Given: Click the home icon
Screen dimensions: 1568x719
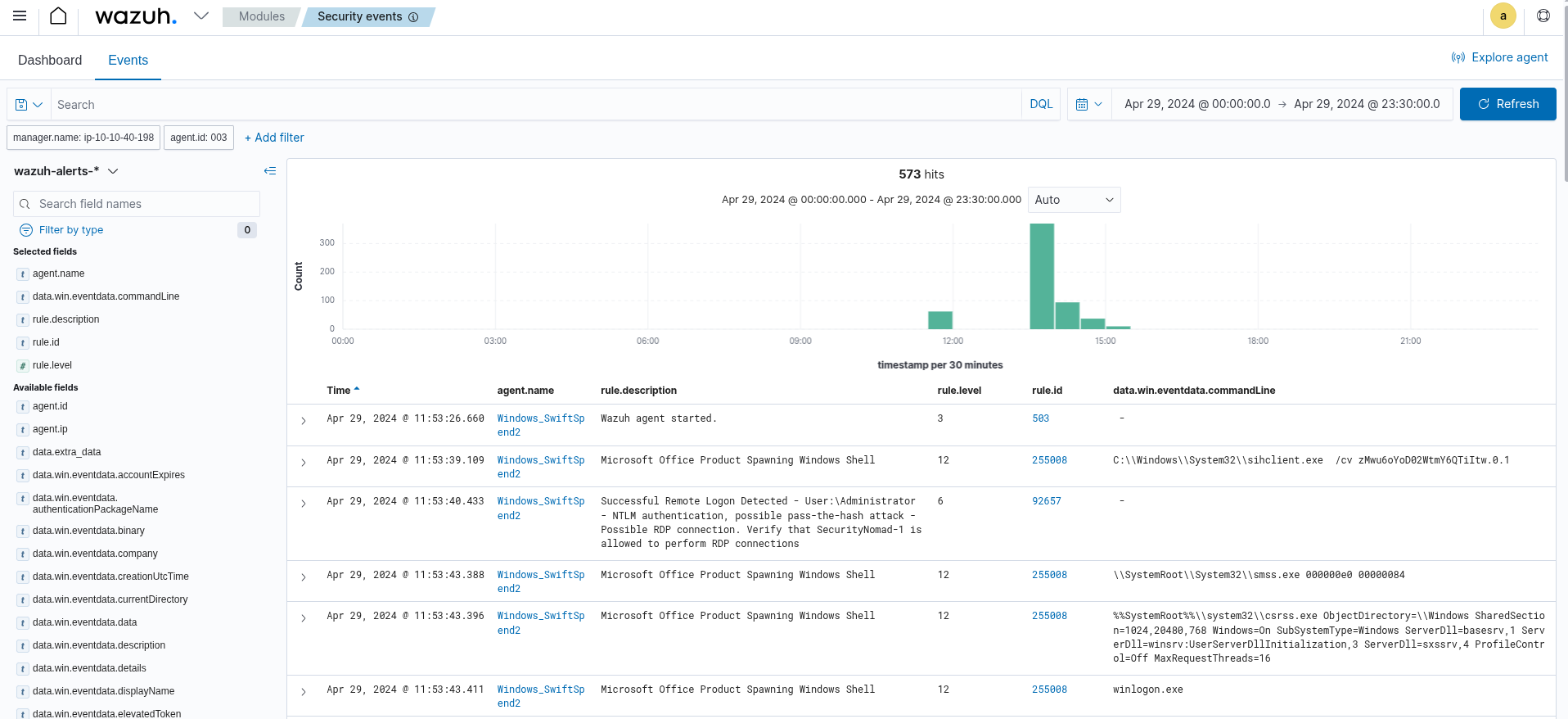Looking at the screenshot, I should (58, 16).
